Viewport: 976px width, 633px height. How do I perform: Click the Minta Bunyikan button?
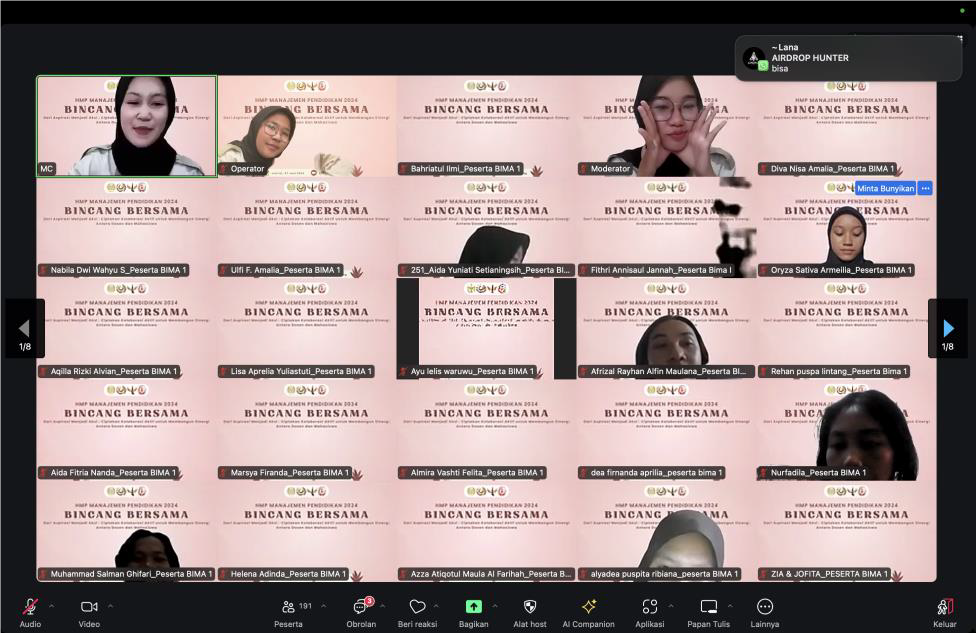[x=884, y=188]
